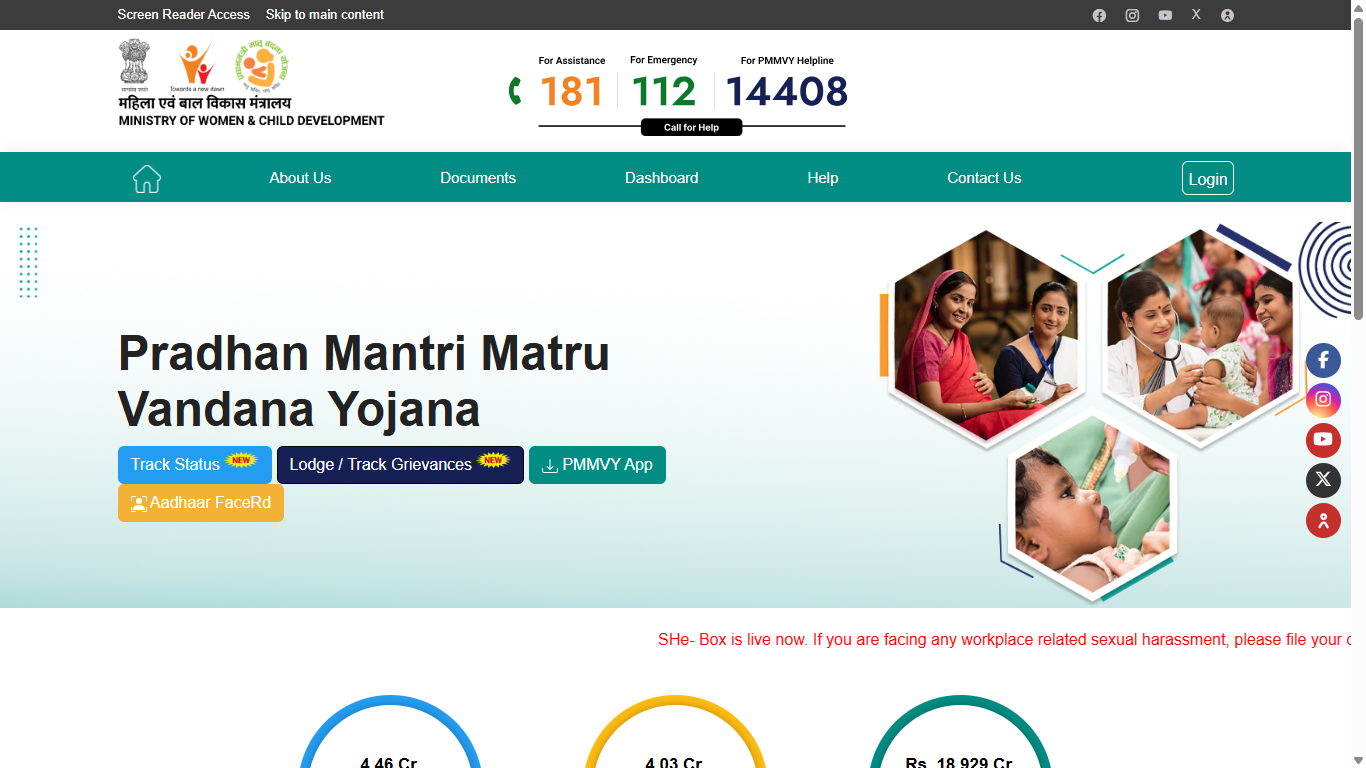Open Instagram icon in top header bar

coord(1132,15)
